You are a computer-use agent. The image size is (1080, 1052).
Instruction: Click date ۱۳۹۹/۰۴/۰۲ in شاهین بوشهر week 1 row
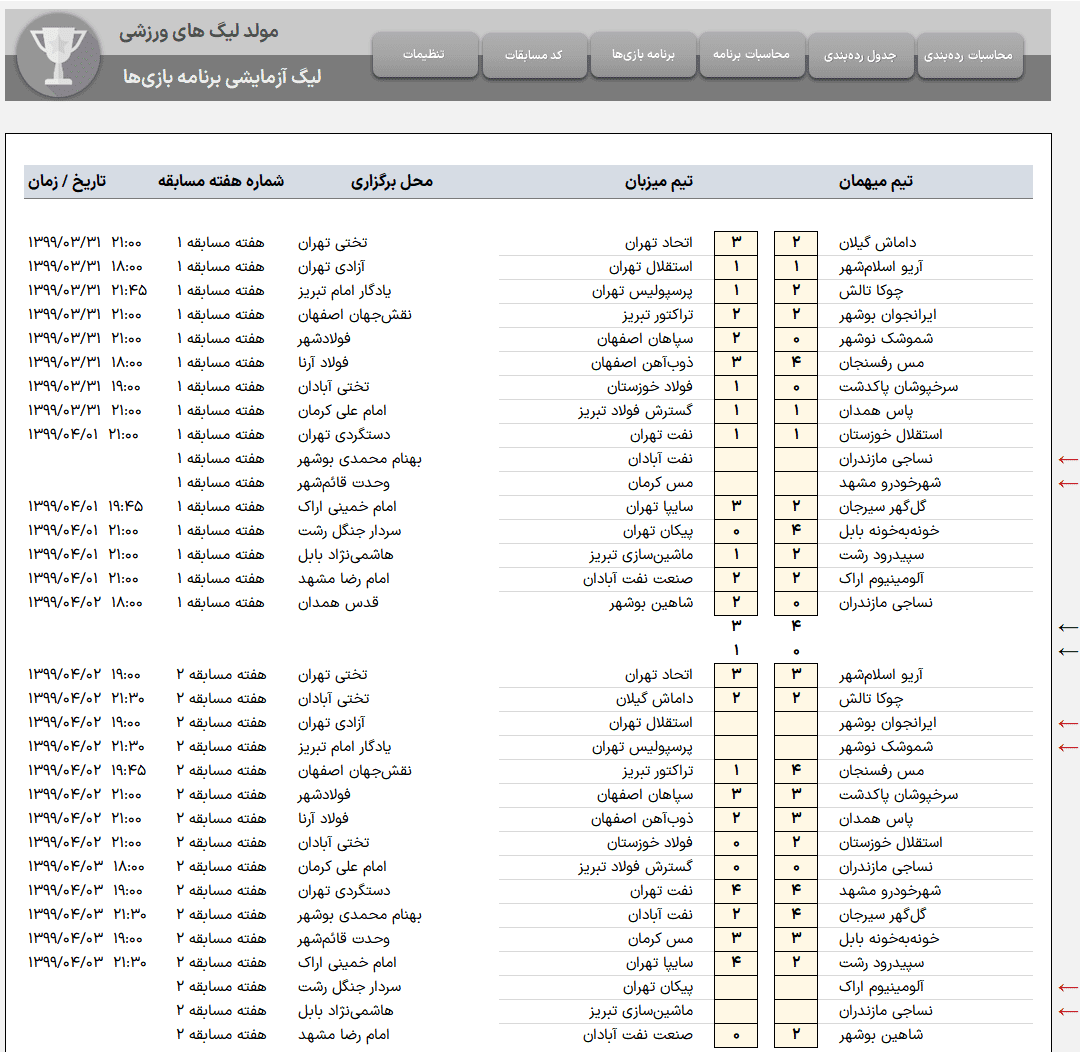click(64, 603)
